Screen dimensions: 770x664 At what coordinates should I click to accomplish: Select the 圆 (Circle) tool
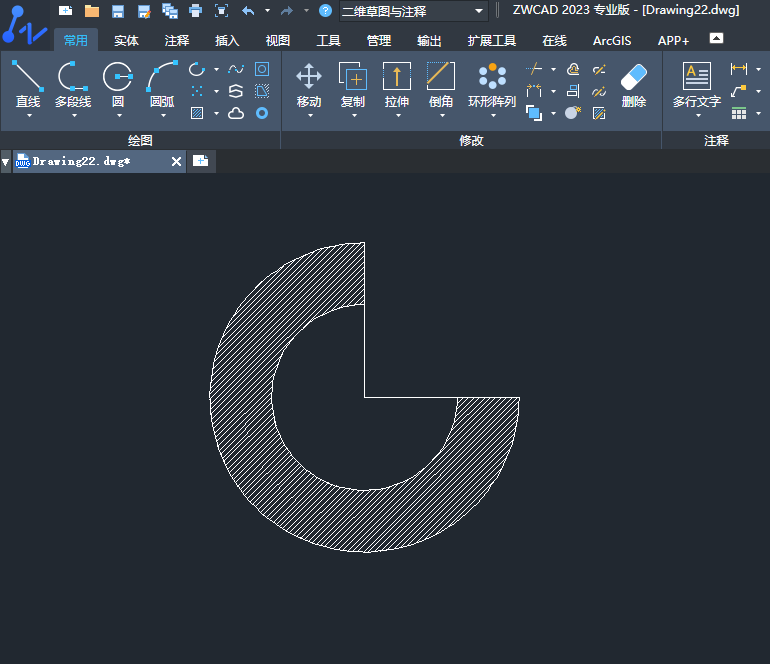point(118,83)
